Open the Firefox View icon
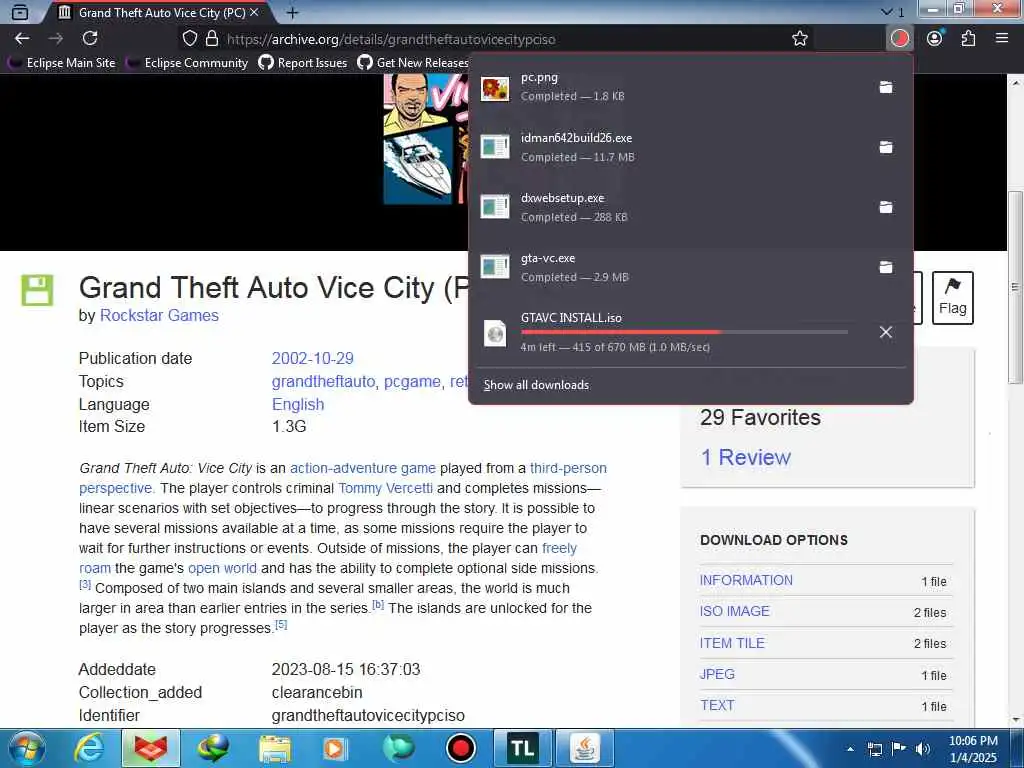Image resolution: width=1024 pixels, height=768 pixels. click(20, 12)
